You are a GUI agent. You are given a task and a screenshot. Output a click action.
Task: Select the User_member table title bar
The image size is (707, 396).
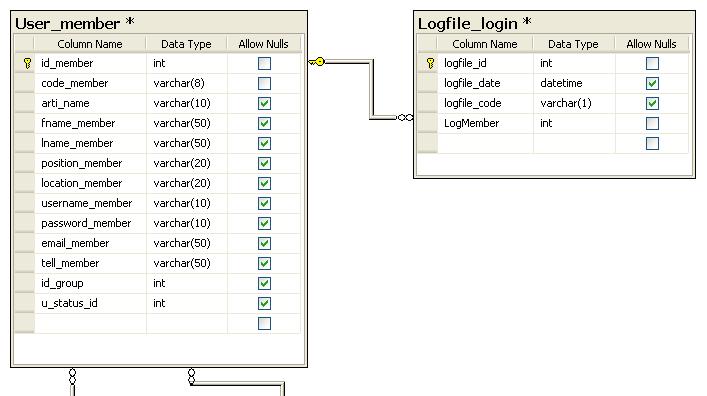point(159,23)
